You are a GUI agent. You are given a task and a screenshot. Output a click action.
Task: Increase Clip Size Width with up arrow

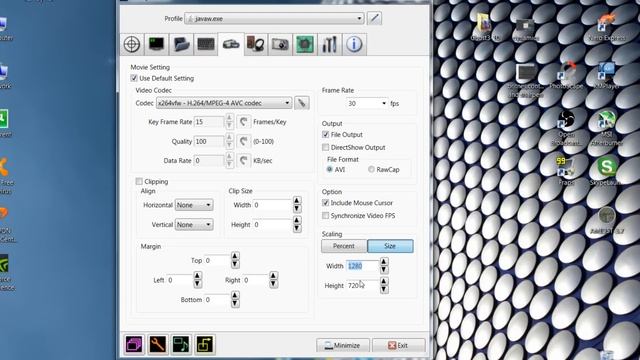pos(297,201)
